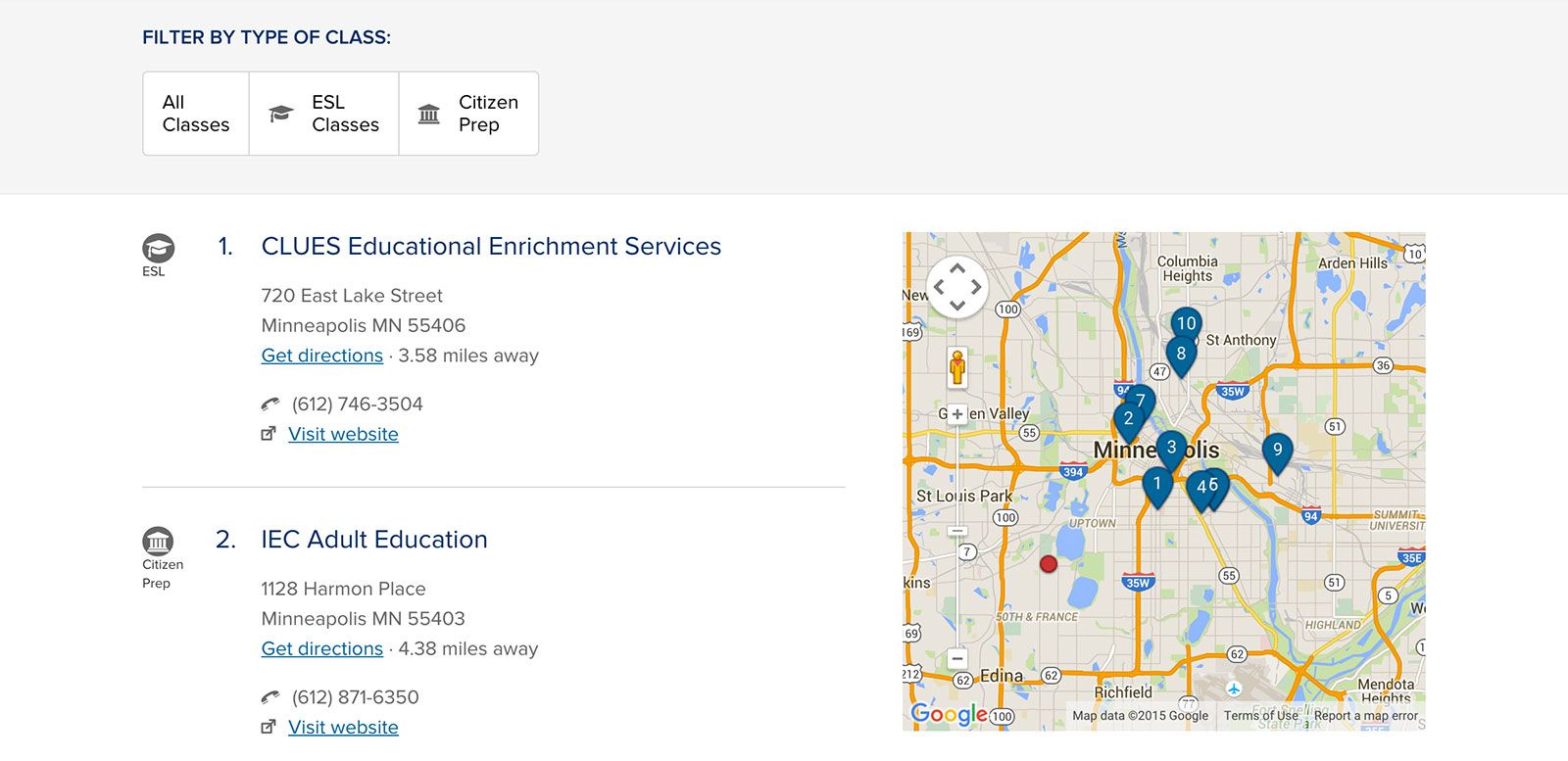Filter by Citizen Prep classes

tap(468, 114)
